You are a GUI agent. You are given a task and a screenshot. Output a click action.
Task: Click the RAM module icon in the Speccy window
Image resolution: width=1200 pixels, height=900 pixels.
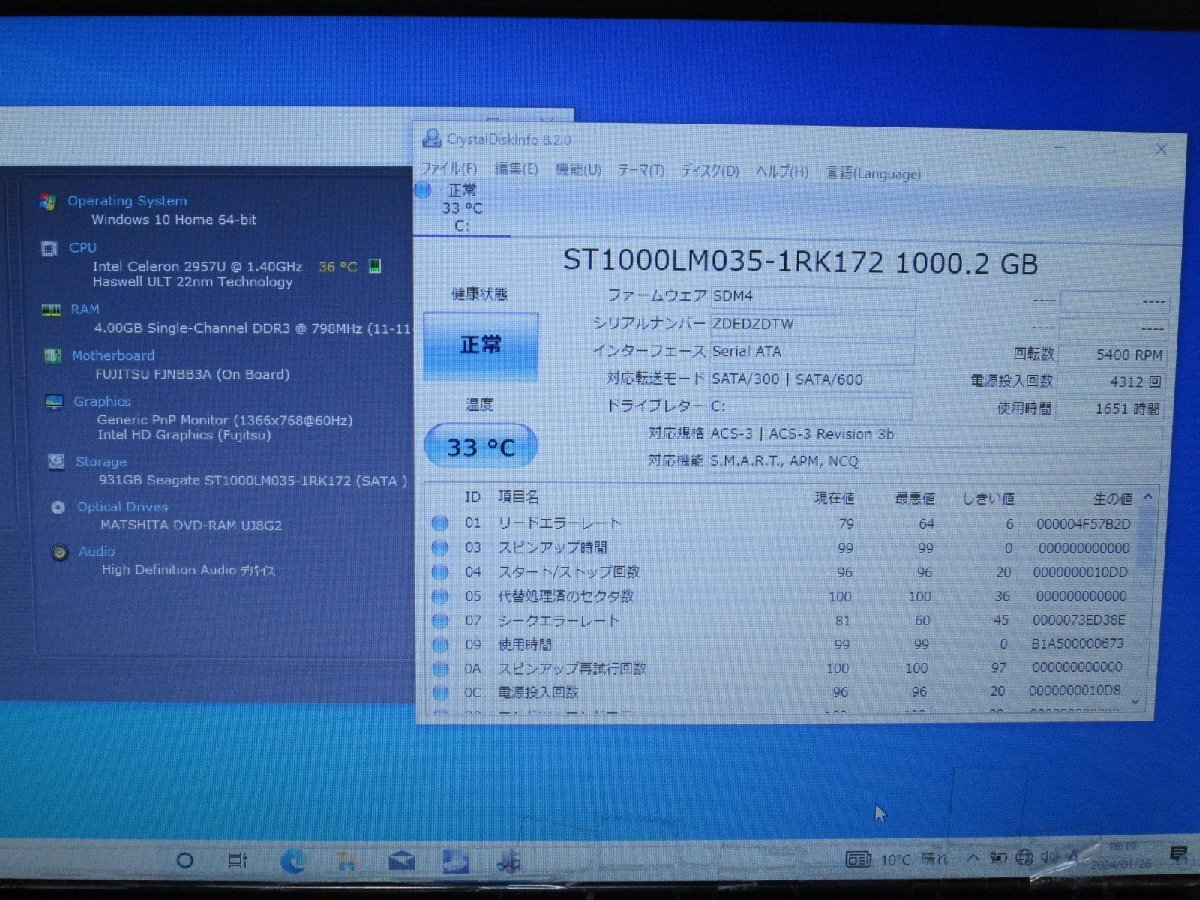[51, 310]
